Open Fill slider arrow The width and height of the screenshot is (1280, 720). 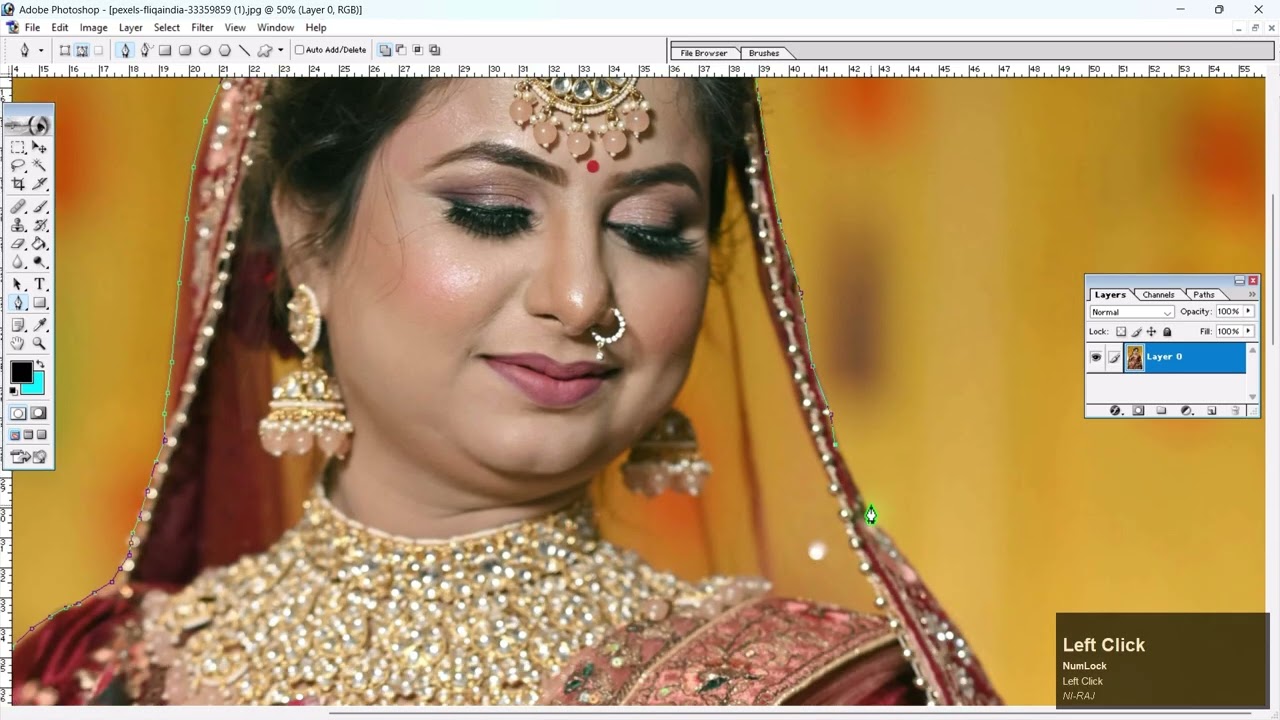click(1248, 332)
